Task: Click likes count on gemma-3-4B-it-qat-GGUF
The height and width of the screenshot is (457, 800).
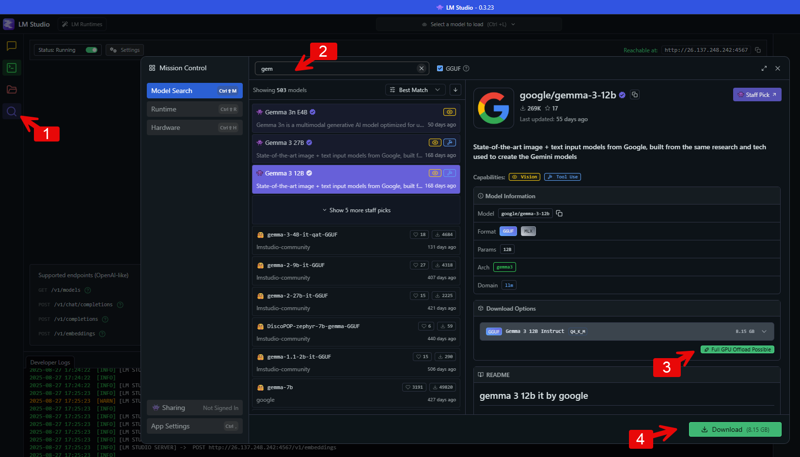Action: (419, 235)
